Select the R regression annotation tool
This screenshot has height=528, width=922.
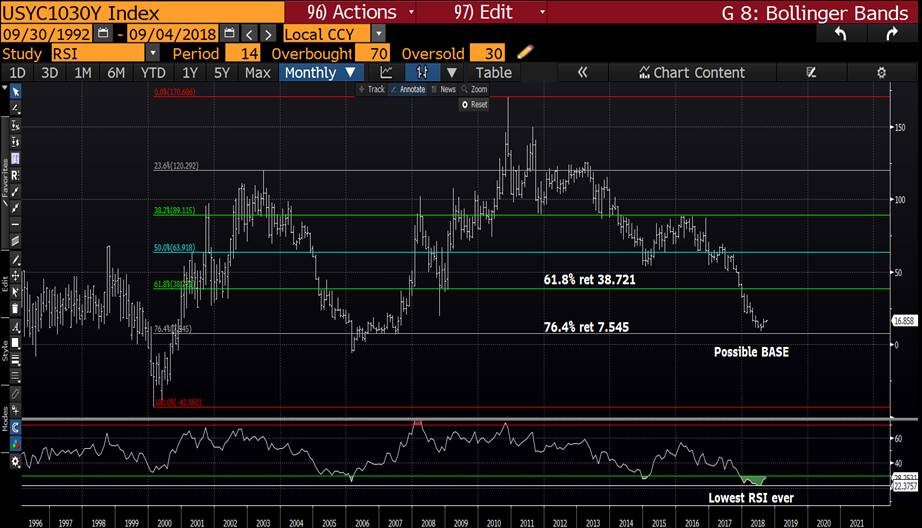pos(15,175)
